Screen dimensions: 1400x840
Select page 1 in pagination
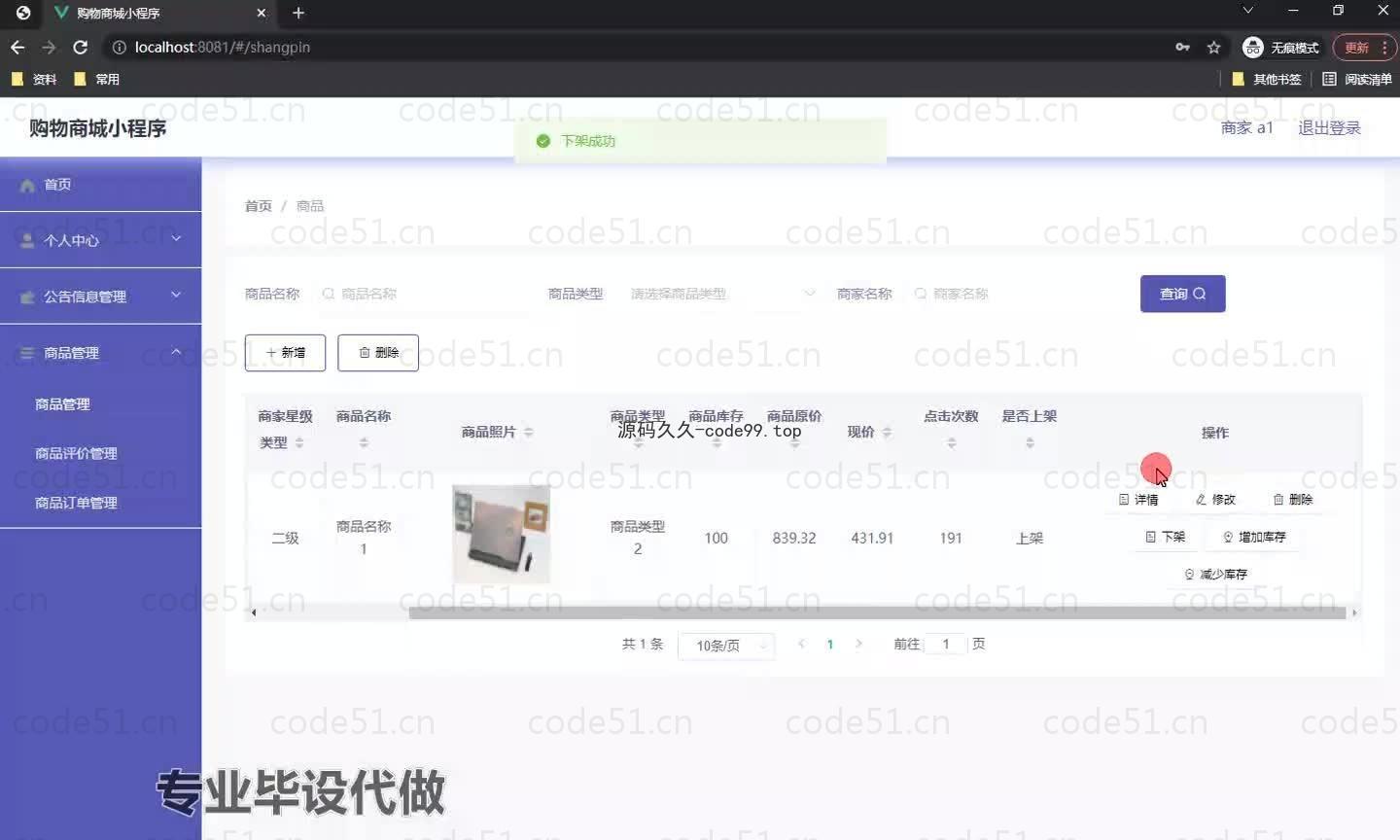point(830,644)
